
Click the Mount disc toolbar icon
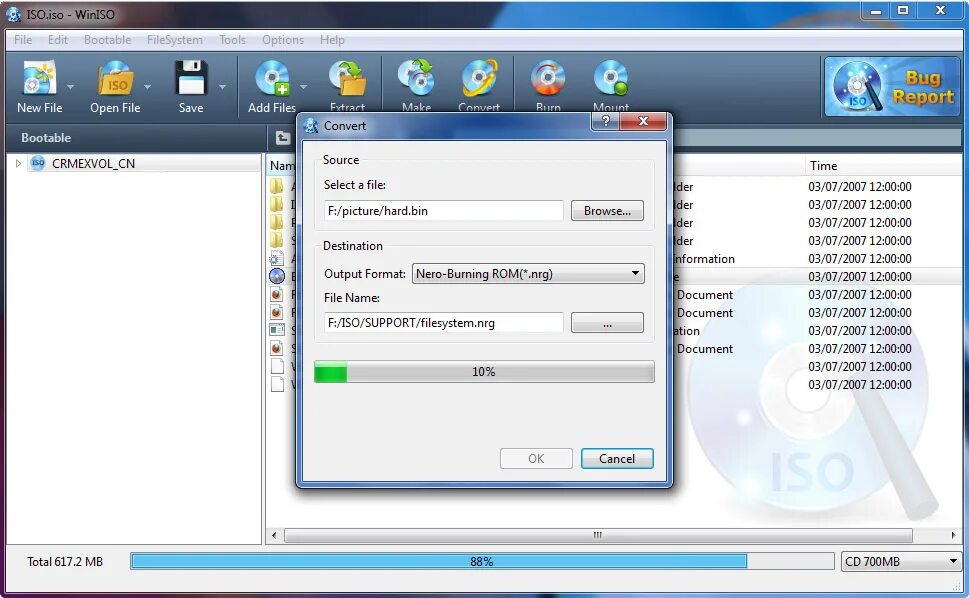(611, 78)
